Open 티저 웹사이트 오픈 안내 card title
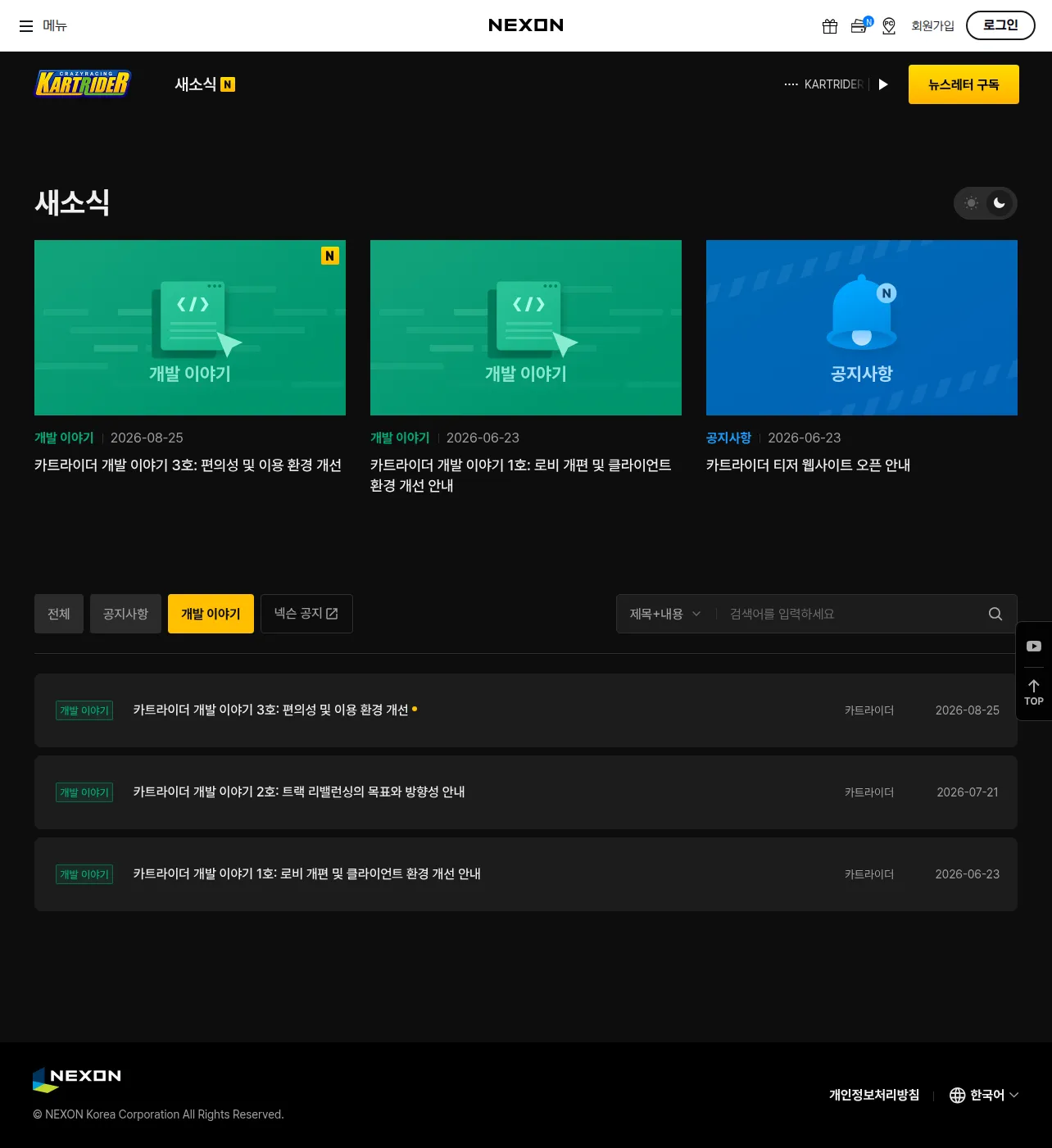 point(808,465)
